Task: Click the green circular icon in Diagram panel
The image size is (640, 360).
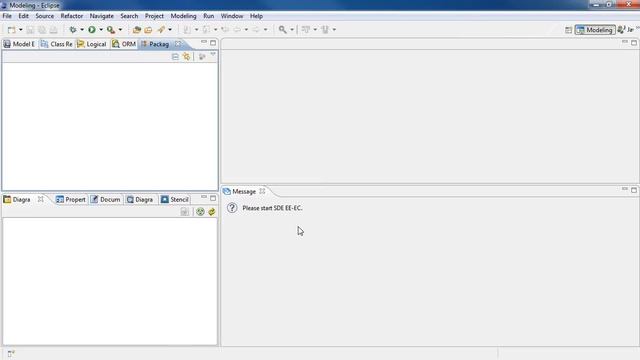Action: tap(200, 212)
